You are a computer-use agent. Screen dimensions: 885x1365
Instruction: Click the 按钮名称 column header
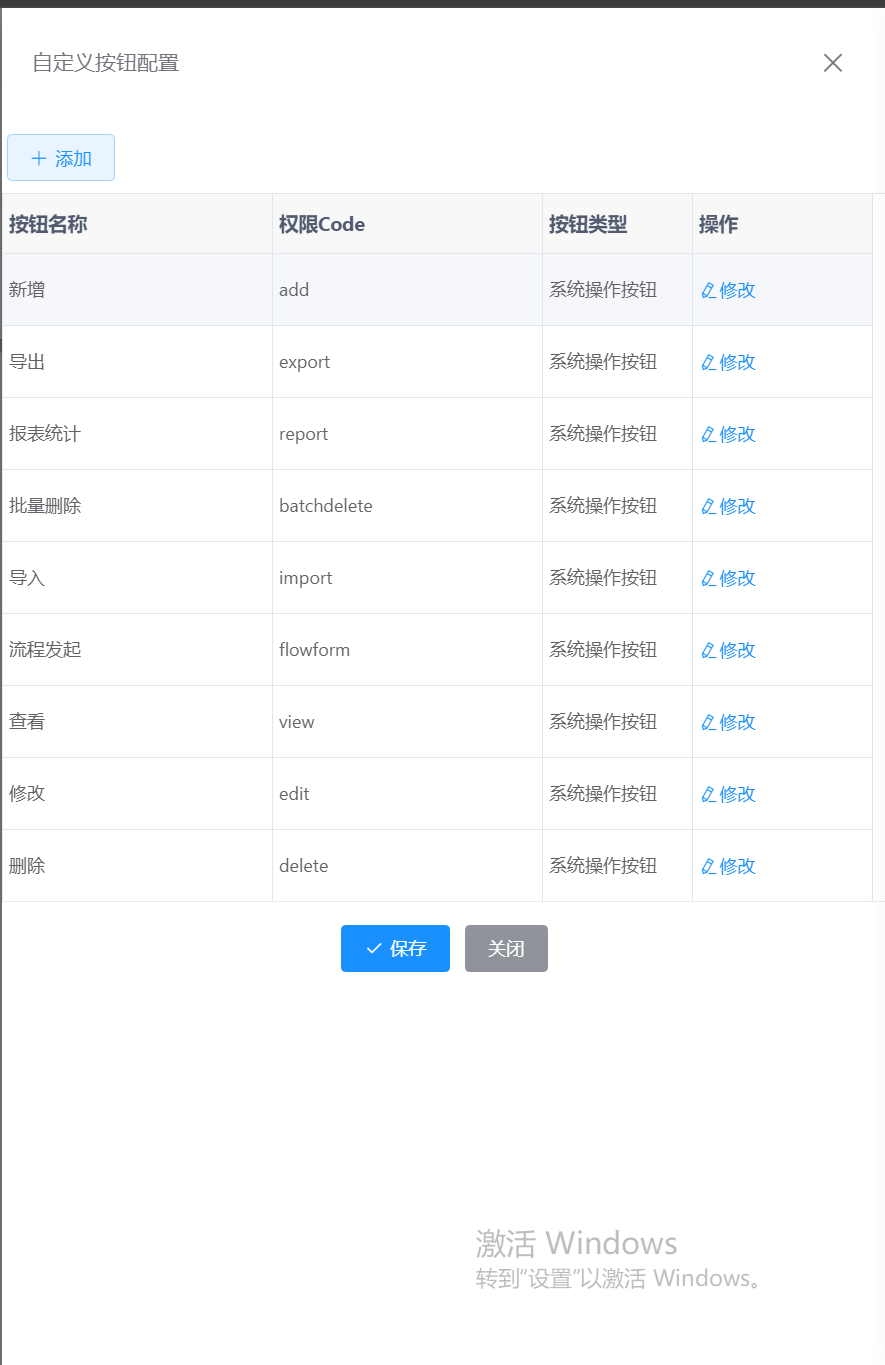(48, 224)
